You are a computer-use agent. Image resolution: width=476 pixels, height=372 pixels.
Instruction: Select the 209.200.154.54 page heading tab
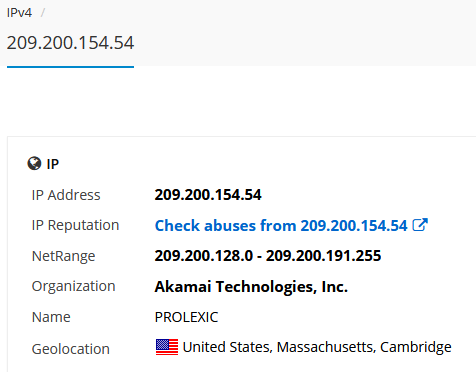click(x=70, y=43)
